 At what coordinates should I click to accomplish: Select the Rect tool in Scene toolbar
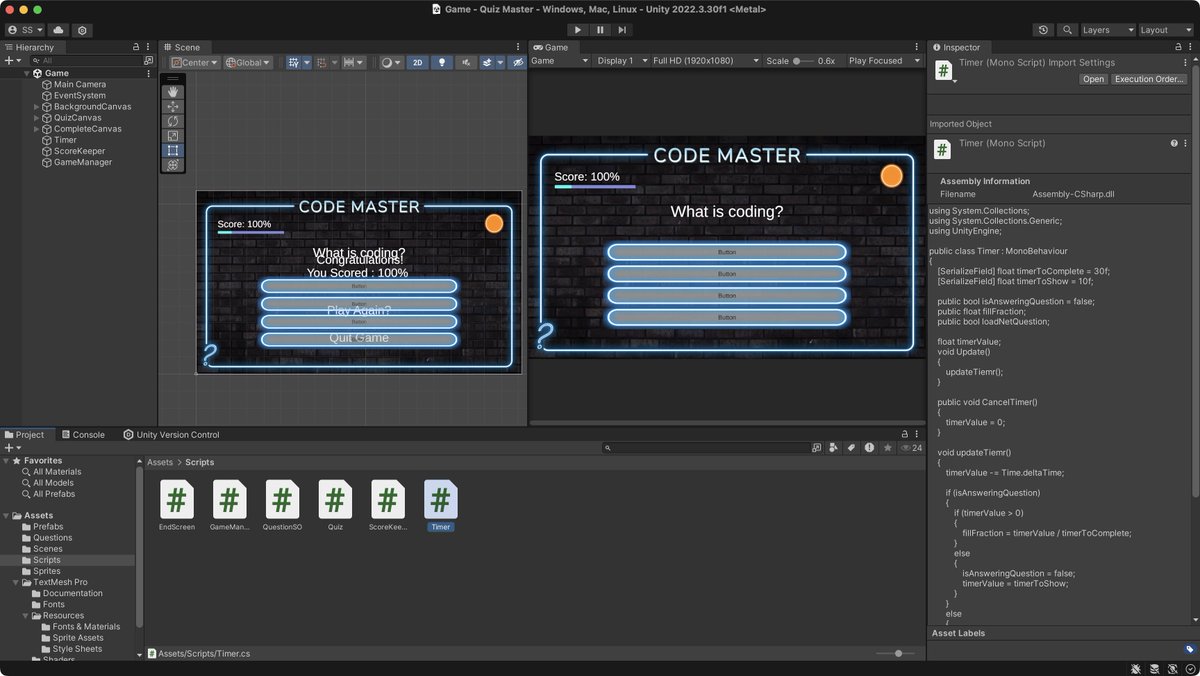173,150
